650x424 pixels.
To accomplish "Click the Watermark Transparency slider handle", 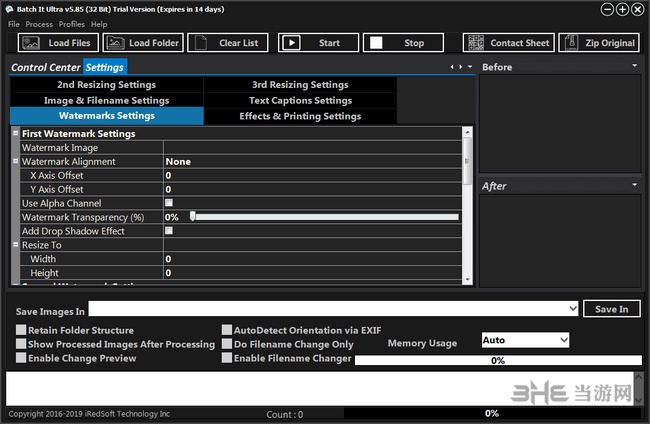I will tap(193, 216).
